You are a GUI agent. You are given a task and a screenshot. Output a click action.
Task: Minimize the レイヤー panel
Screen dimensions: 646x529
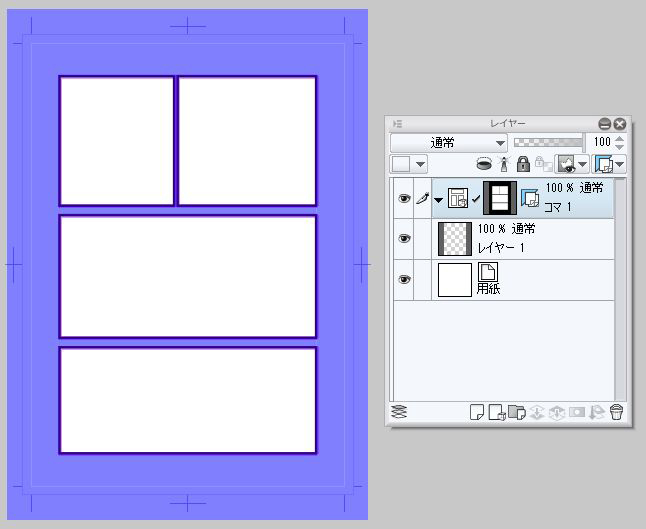pos(604,124)
